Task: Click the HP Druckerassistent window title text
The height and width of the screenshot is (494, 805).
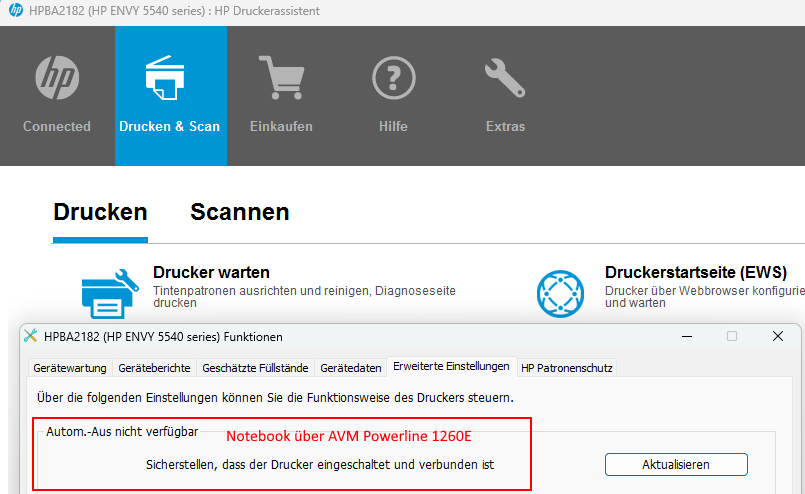Action: pos(174,10)
